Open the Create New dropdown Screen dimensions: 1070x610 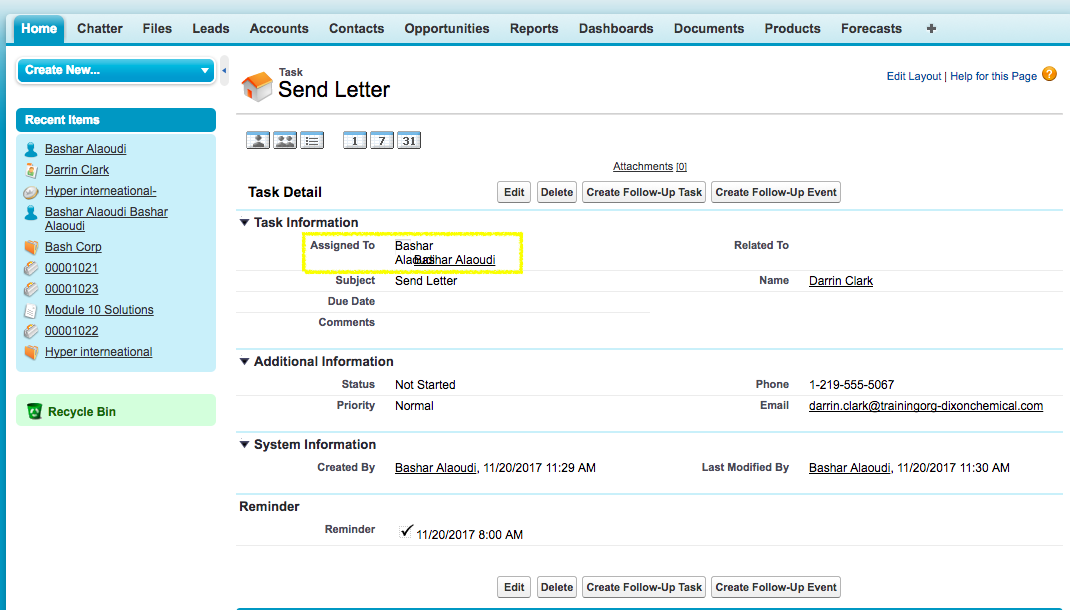tap(116, 71)
